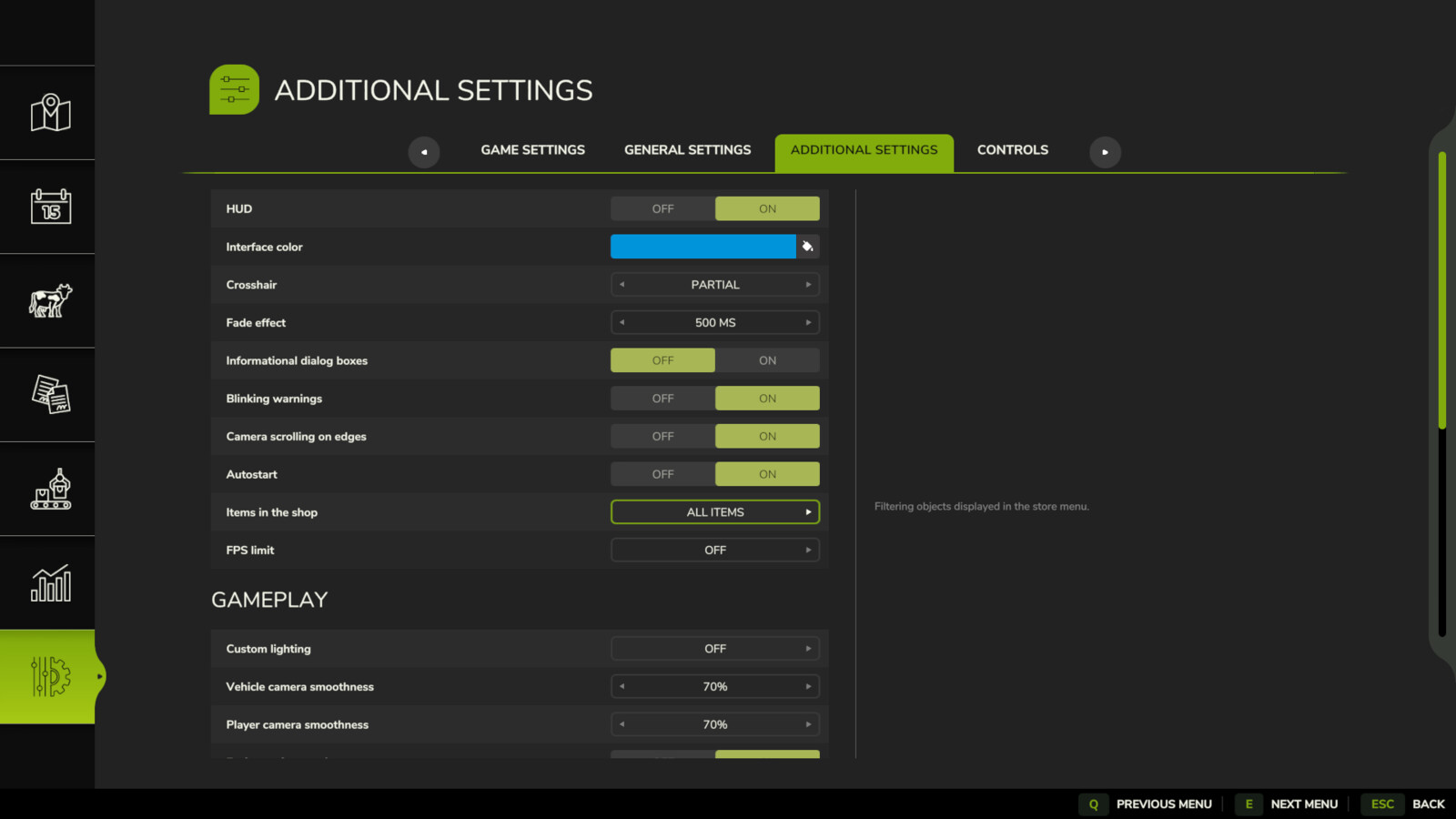Enable Informational dialog boxes
The image size is (1456, 819).
(x=766, y=359)
